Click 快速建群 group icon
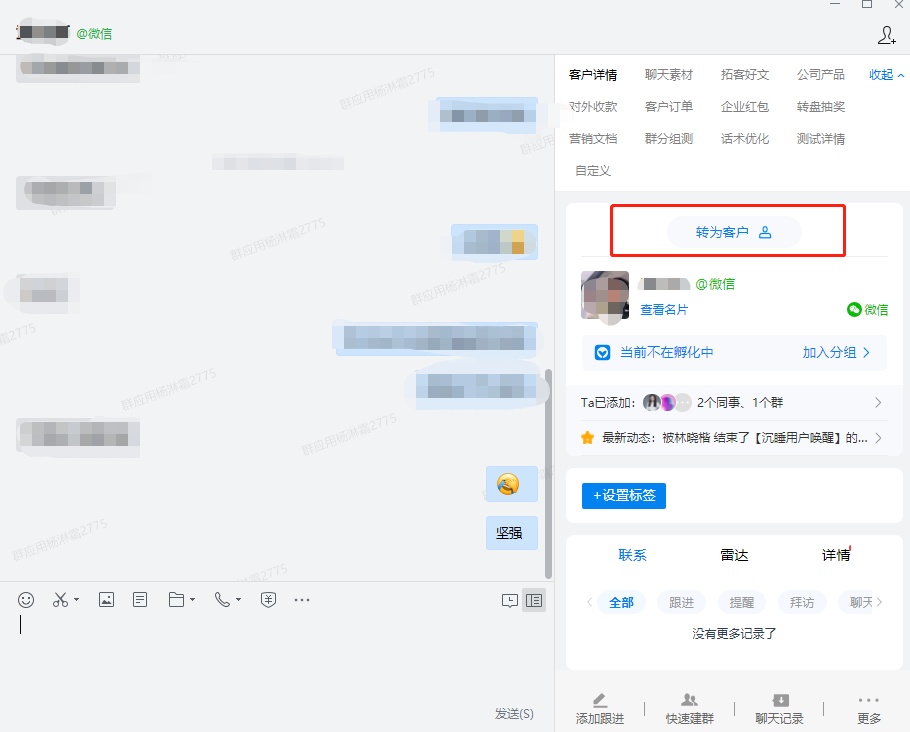This screenshot has height=732, width=910. [x=689, y=701]
